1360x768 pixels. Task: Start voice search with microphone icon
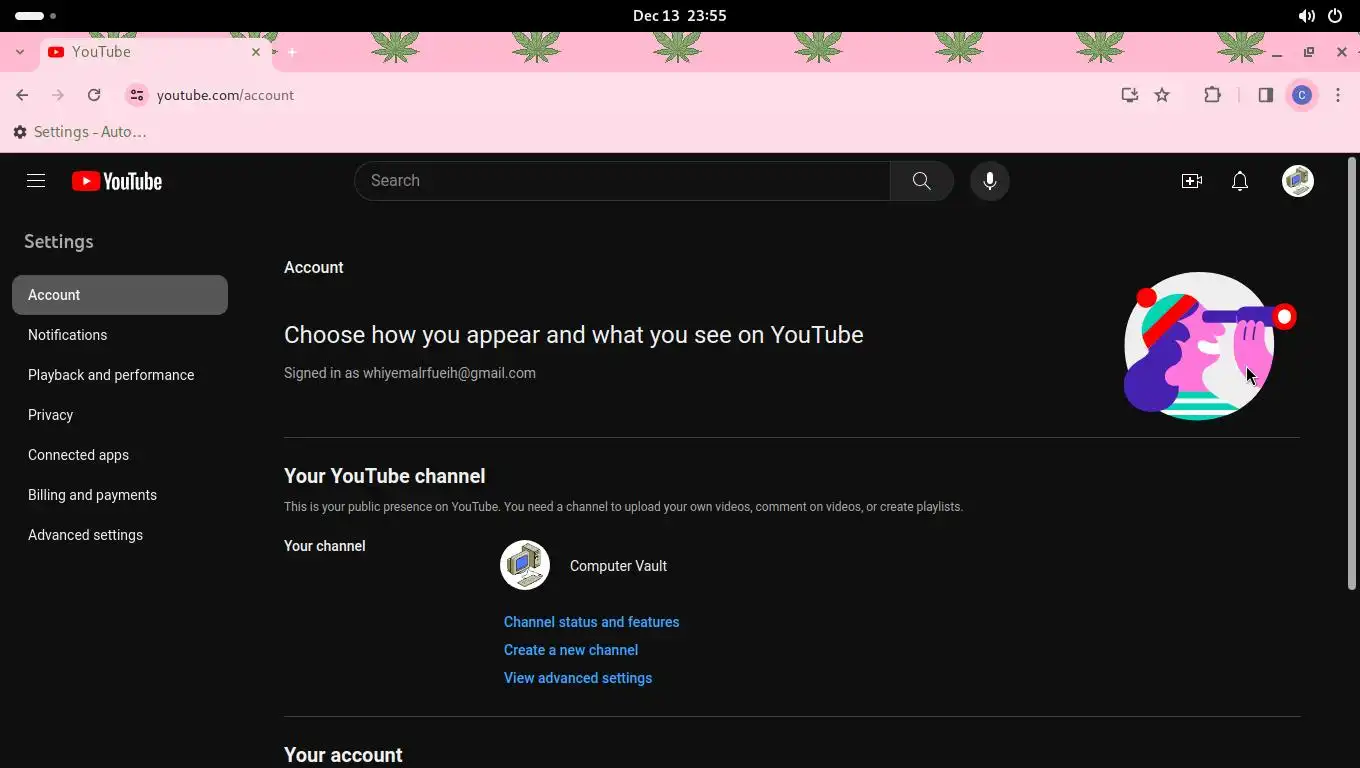990,181
